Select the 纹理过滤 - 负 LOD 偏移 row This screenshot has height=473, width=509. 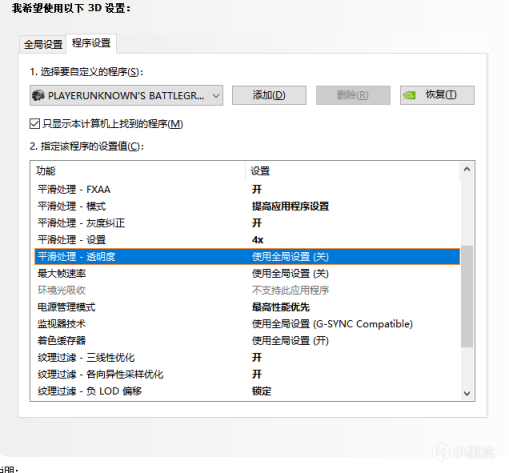click(247, 391)
